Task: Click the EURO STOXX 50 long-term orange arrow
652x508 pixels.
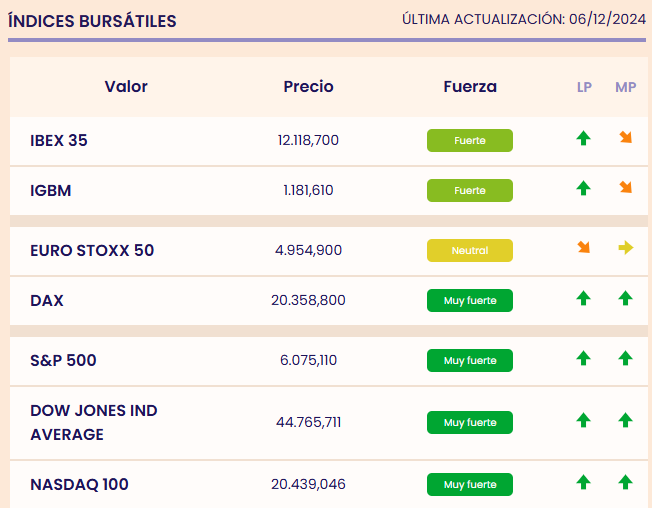Action: coord(584,248)
